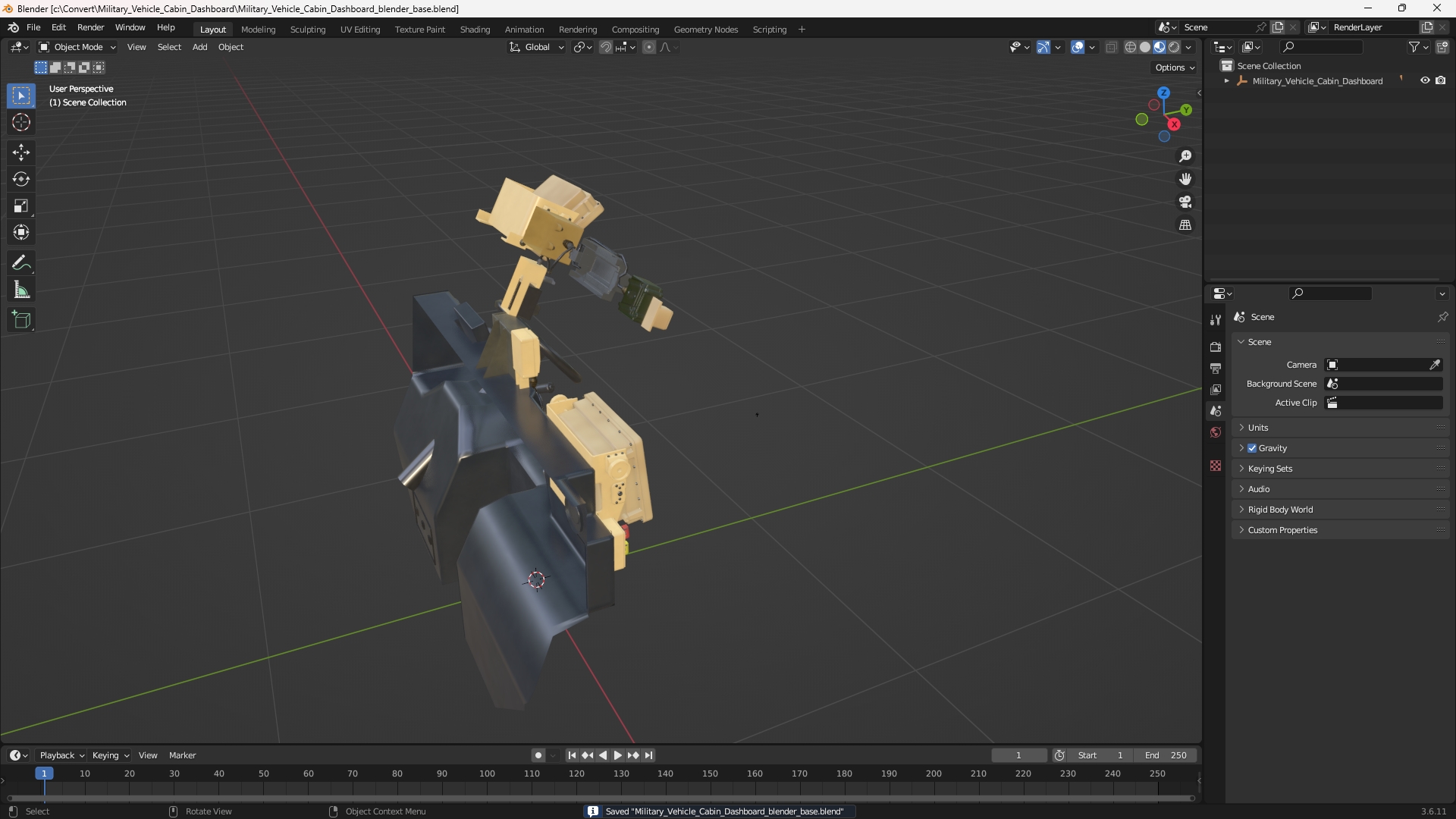This screenshot has width=1456, height=819.
Task: Click the timeline horizontal scrollbar
Action: [x=601, y=798]
